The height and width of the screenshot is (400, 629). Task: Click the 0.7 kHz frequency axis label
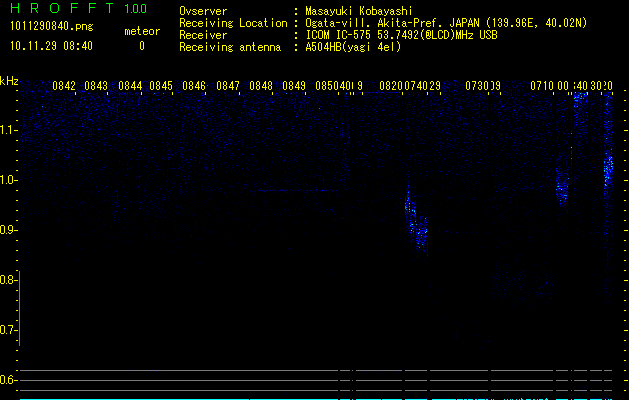[8, 330]
